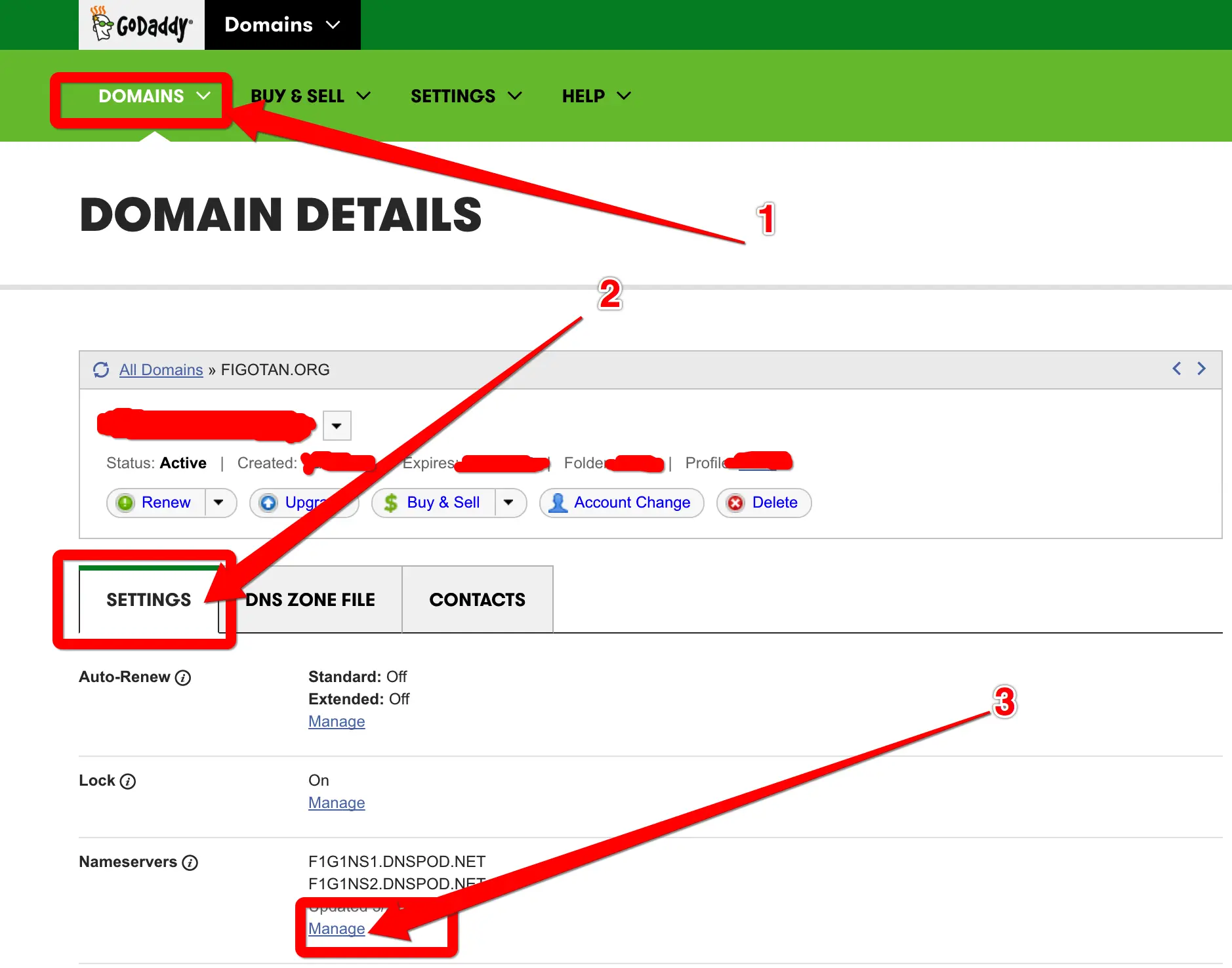Screen dimensions: 1232x968
Task: Click the Lock info icon
Action: point(128,782)
